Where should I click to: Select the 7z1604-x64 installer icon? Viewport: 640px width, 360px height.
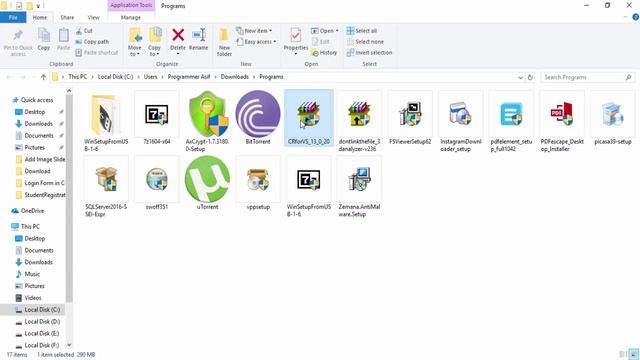point(157,114)
